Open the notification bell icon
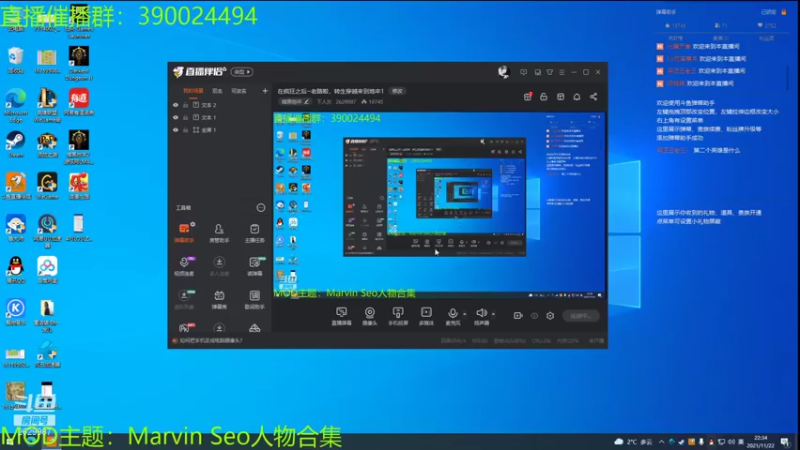 click(x=577, y=96)
